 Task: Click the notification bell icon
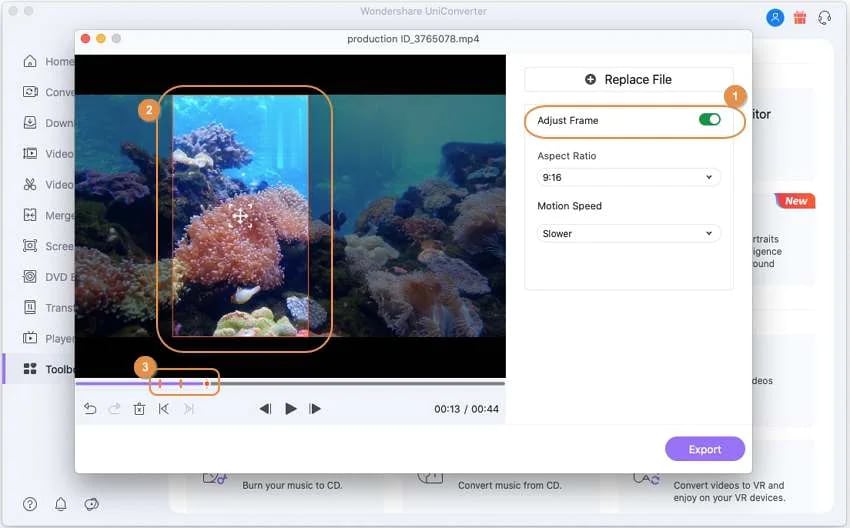61,504
